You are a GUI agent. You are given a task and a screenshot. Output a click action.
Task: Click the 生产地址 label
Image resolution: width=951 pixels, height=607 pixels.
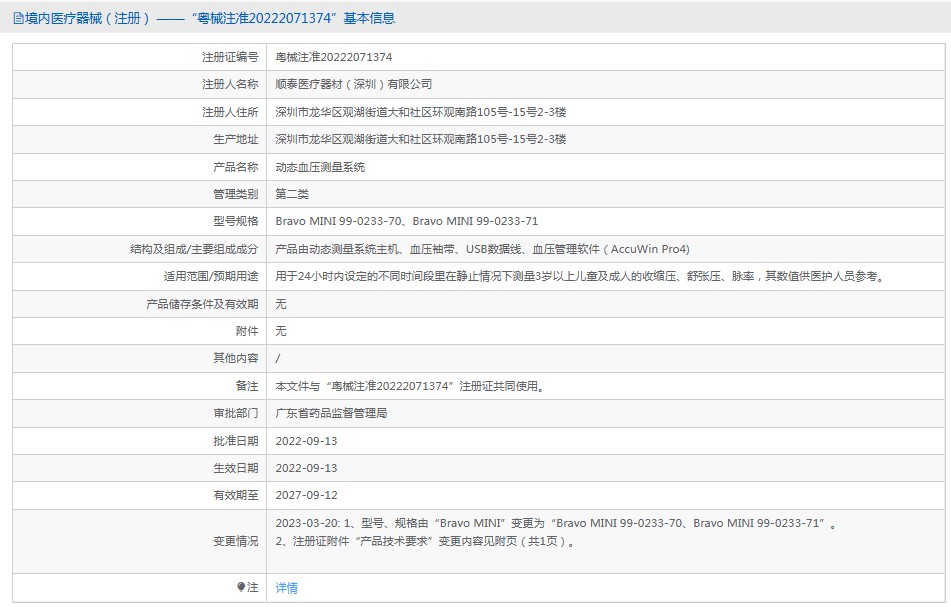pos(235,139)
